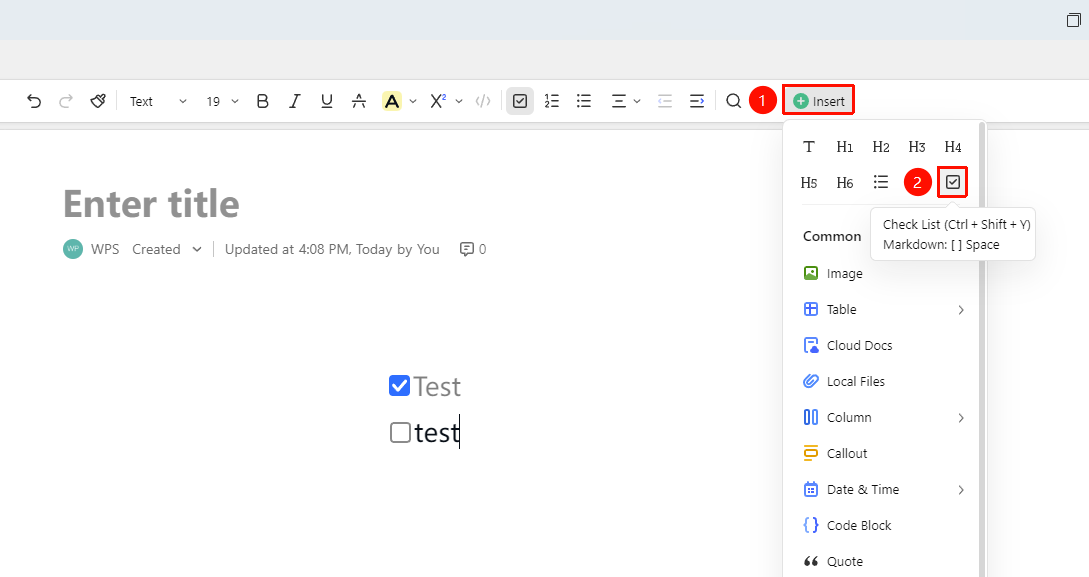Expand the superscript options arrow

(x=458, y=101)
